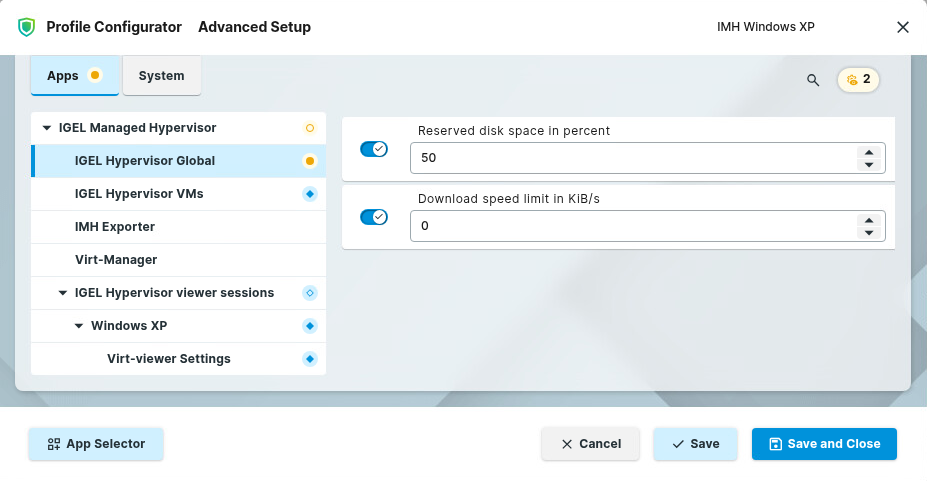This screenshot has height=481, width=927.
Task: Click blue diamond beside IGEL Hypervisor VMs
Action: click(309, 194)
